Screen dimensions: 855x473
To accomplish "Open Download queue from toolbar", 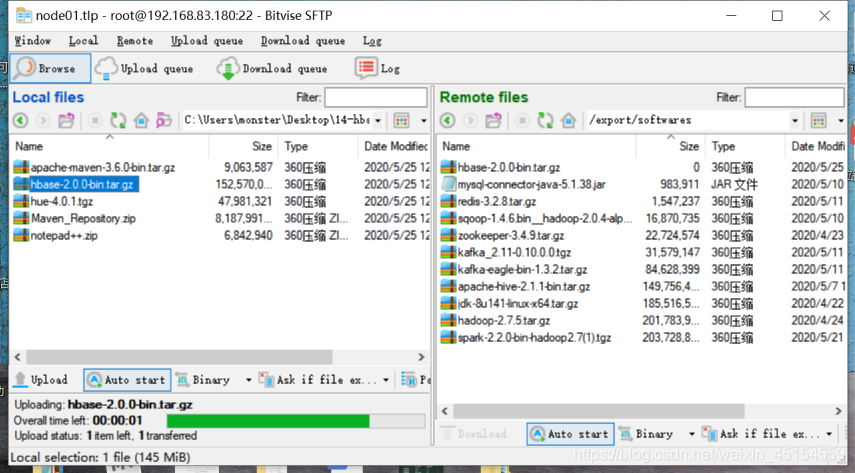I will [x=272, y=69].
